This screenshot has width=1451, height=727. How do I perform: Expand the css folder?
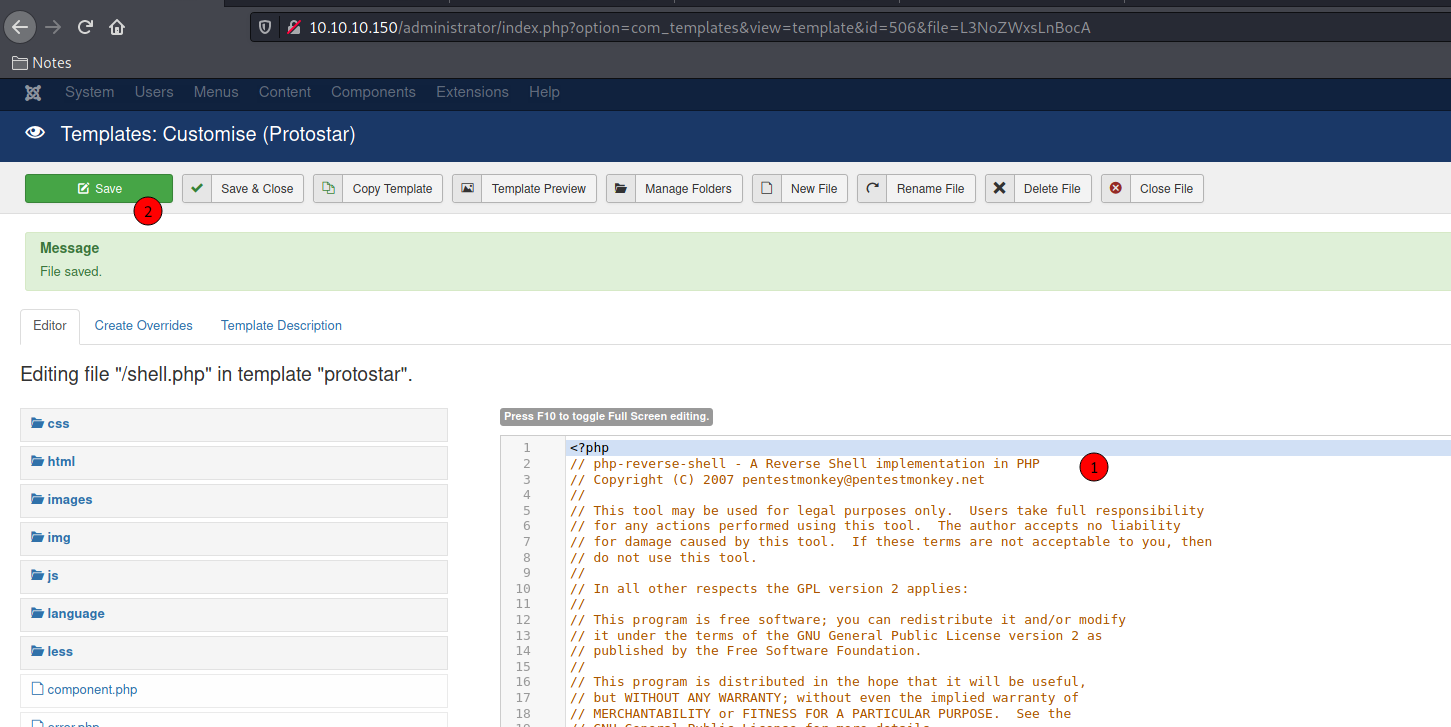[x=233, y=424]
